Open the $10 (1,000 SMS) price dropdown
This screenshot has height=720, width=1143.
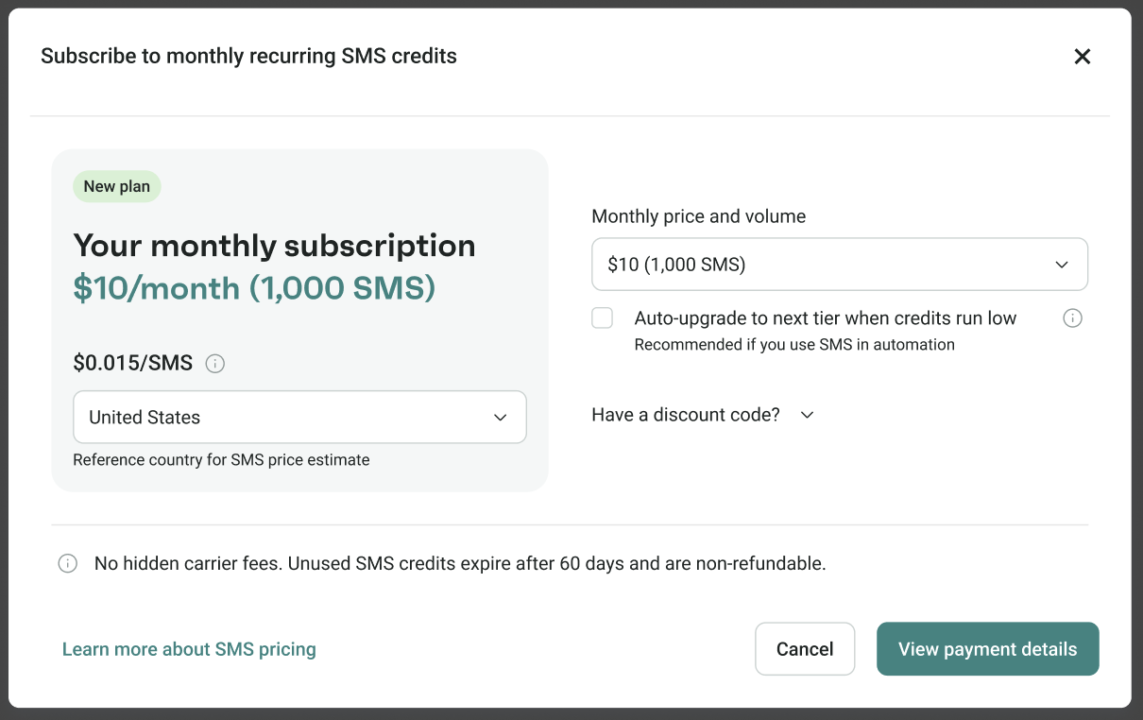coord(838,265)
